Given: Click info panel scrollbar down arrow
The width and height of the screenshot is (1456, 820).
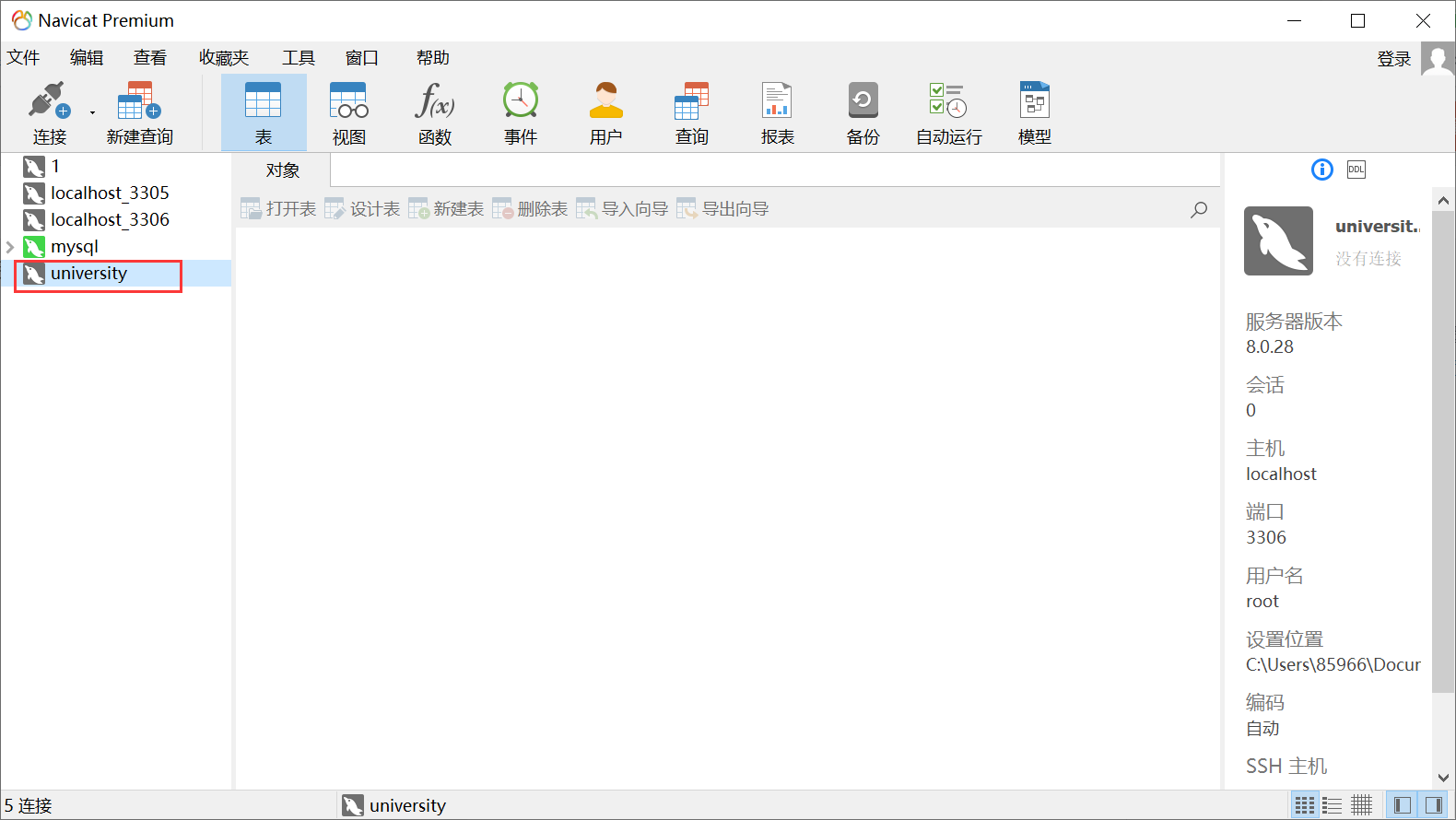Looking at the screenshot, I should coord(1443,779).
